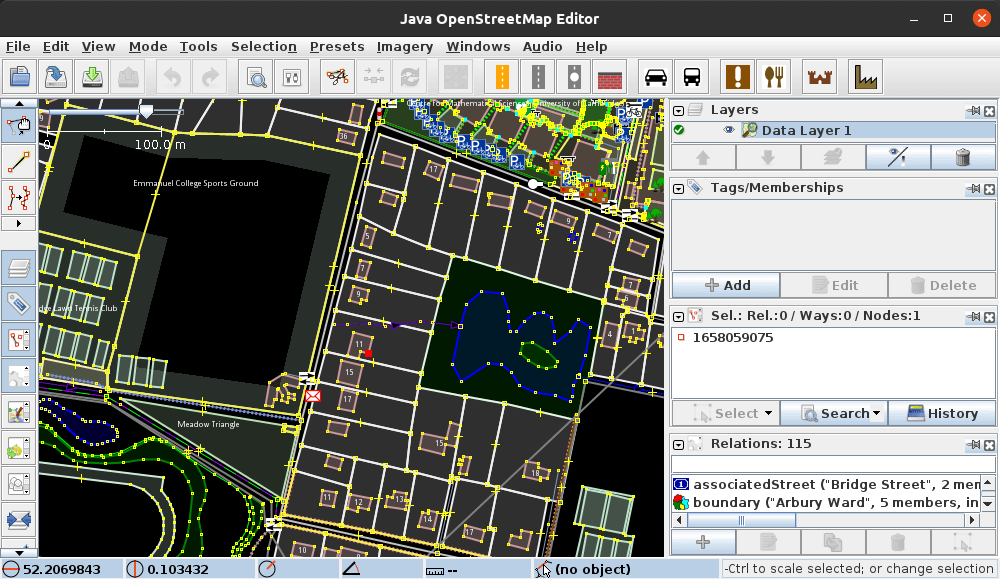
Task: Click the Open file toolbar icon
Action: pyautogui.click(x=20, y=77)
